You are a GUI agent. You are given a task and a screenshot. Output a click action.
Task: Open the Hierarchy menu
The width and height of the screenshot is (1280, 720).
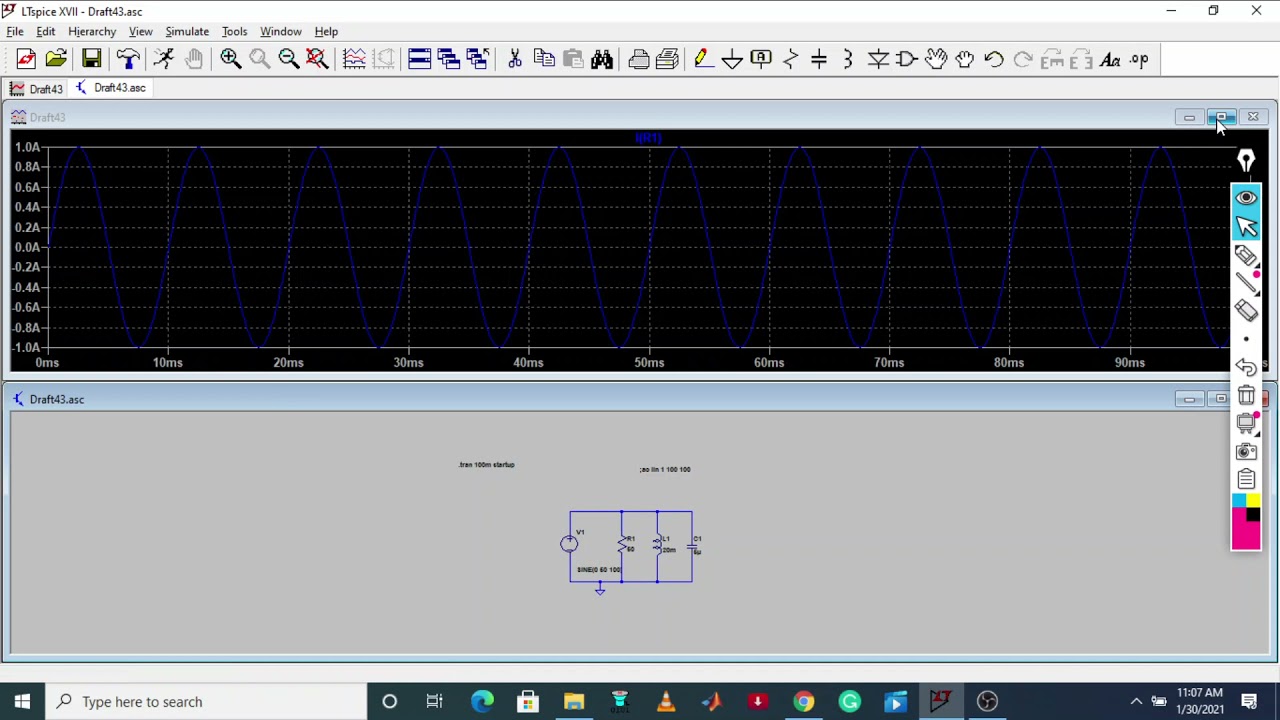pyautogui.click(x=92, y=31)
